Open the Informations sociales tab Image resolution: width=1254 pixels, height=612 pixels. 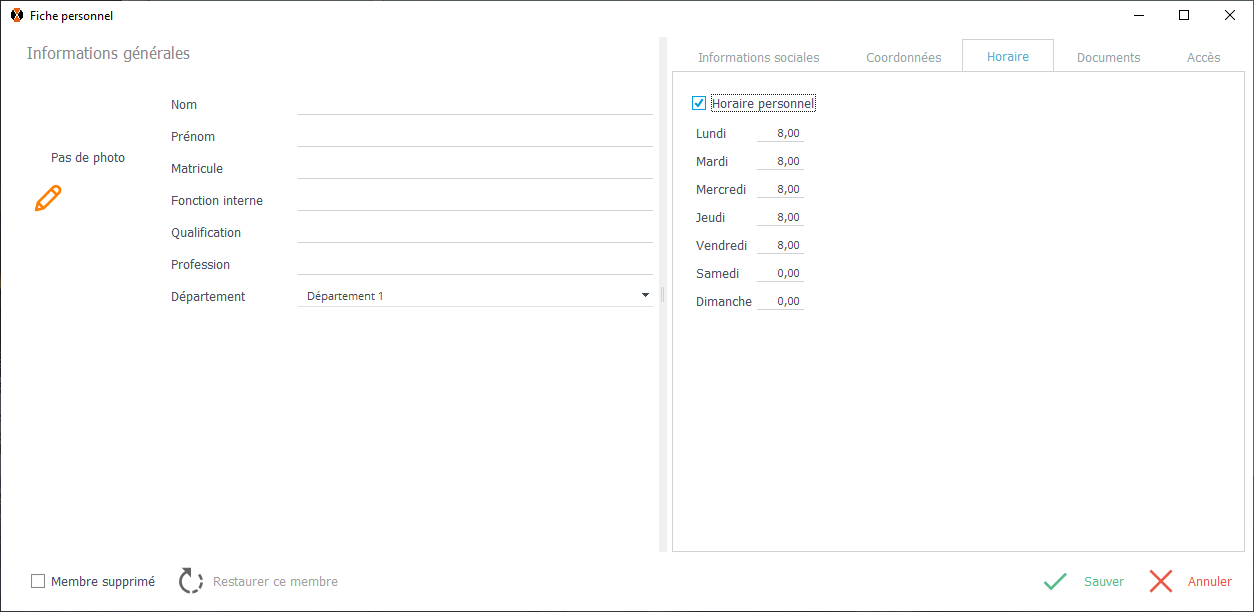[758, 57]
